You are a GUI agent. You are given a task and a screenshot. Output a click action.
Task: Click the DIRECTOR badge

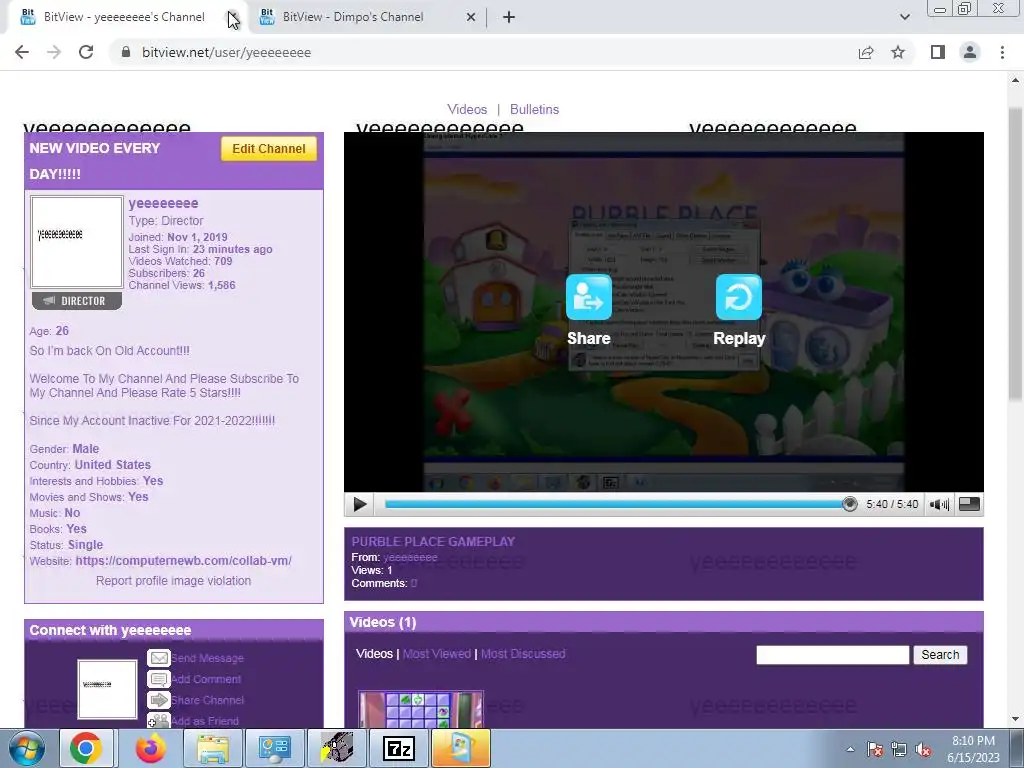(x=77, y=301)
